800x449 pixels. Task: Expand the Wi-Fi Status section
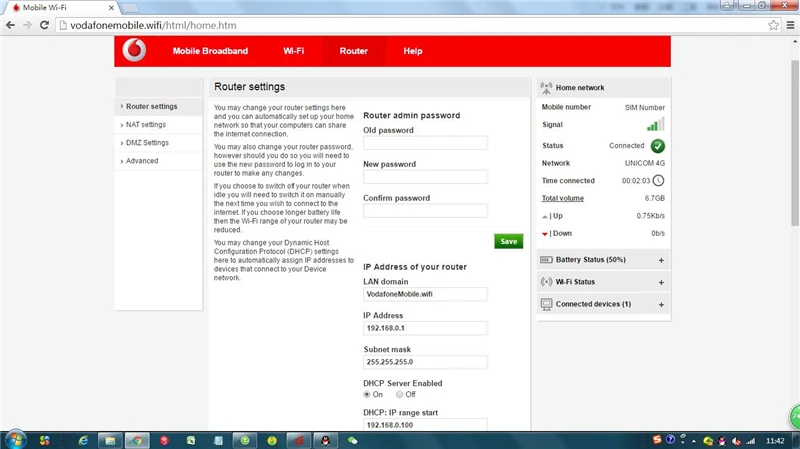tap(661, 282)
